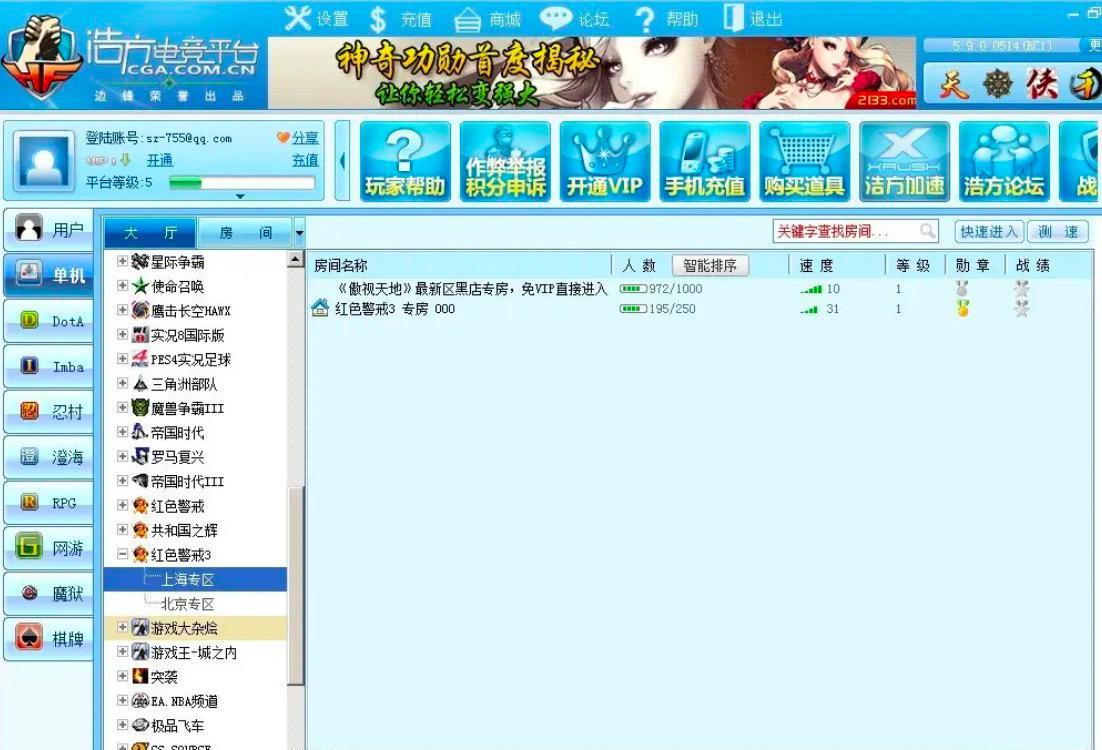
Task: Expand the 星际争霸 tree node
Action: point(122,261)
